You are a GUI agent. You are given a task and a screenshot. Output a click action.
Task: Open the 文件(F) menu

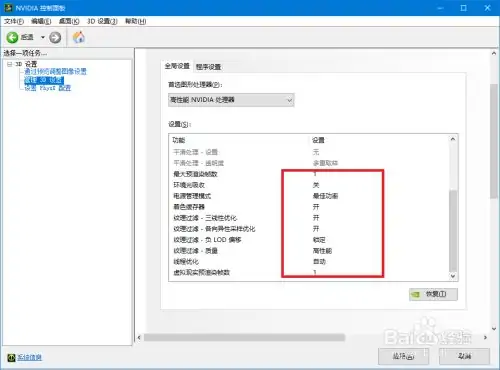pos(14,21)
